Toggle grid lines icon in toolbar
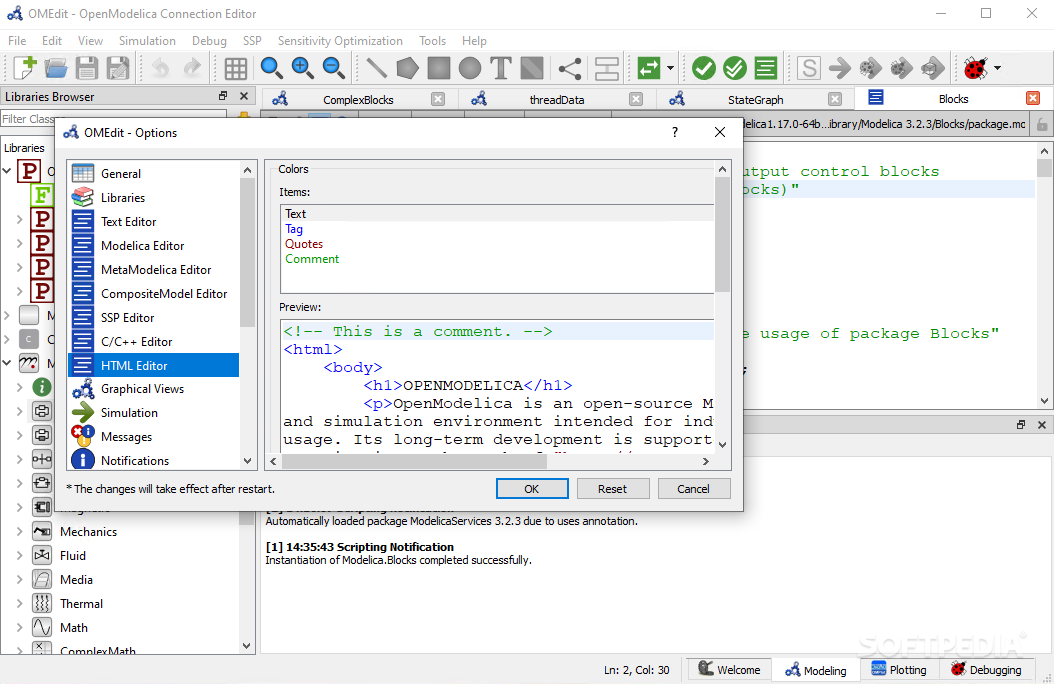The width and height of the screenshot is (1054, 684). [x=235, y=68]
